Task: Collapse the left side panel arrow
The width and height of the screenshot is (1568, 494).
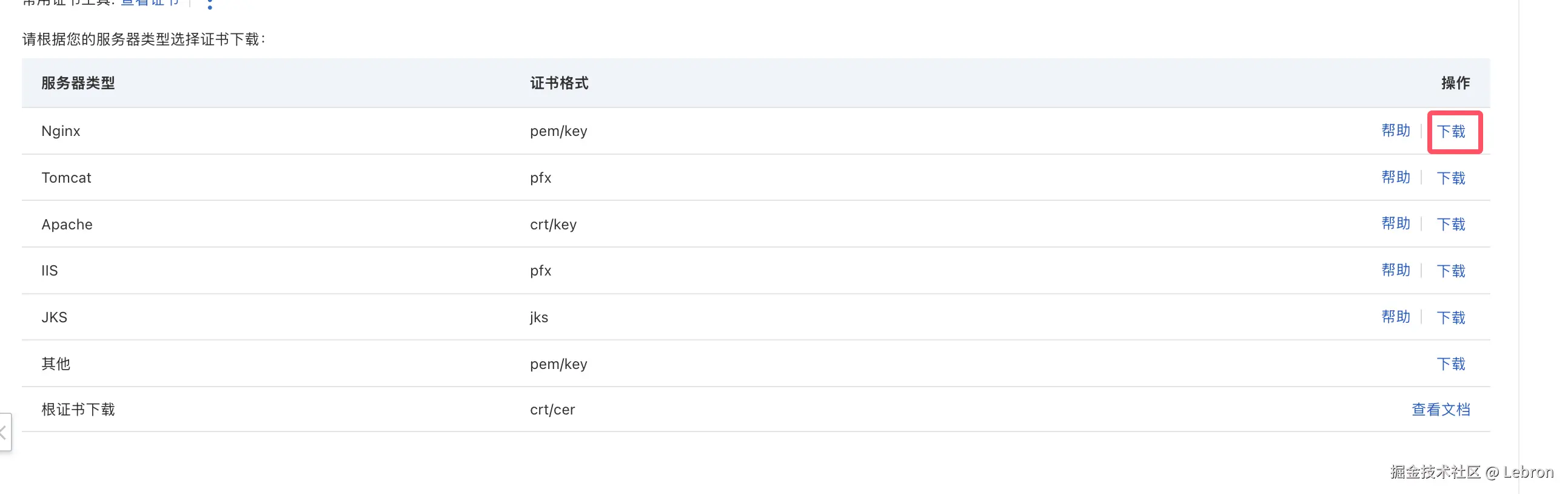Action: point(5,432)
